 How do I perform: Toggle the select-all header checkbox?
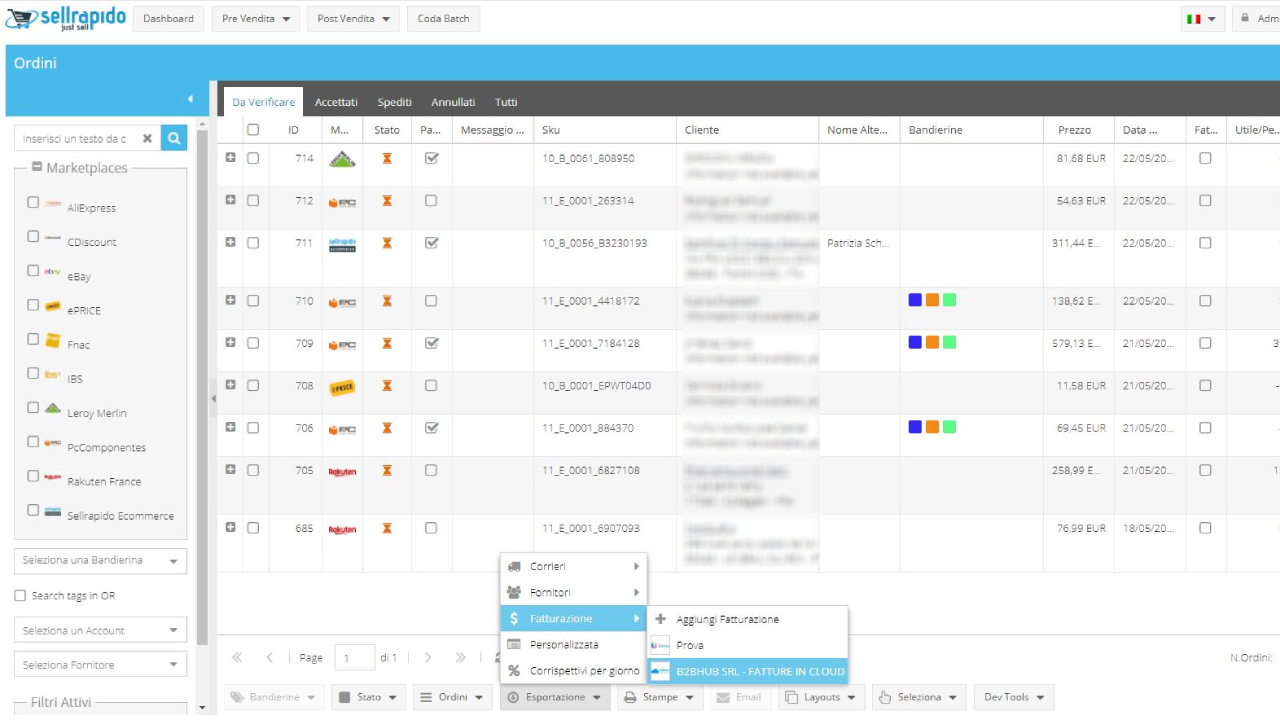(x=253, y=130)
